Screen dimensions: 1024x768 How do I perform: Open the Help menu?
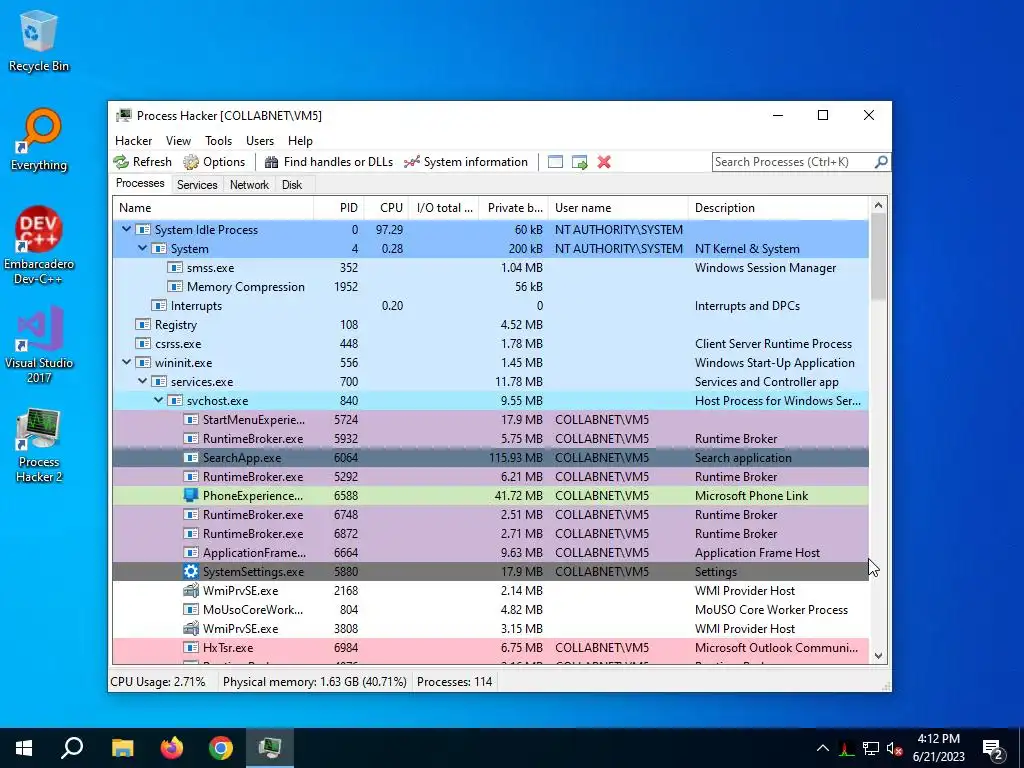coord(300,140)
